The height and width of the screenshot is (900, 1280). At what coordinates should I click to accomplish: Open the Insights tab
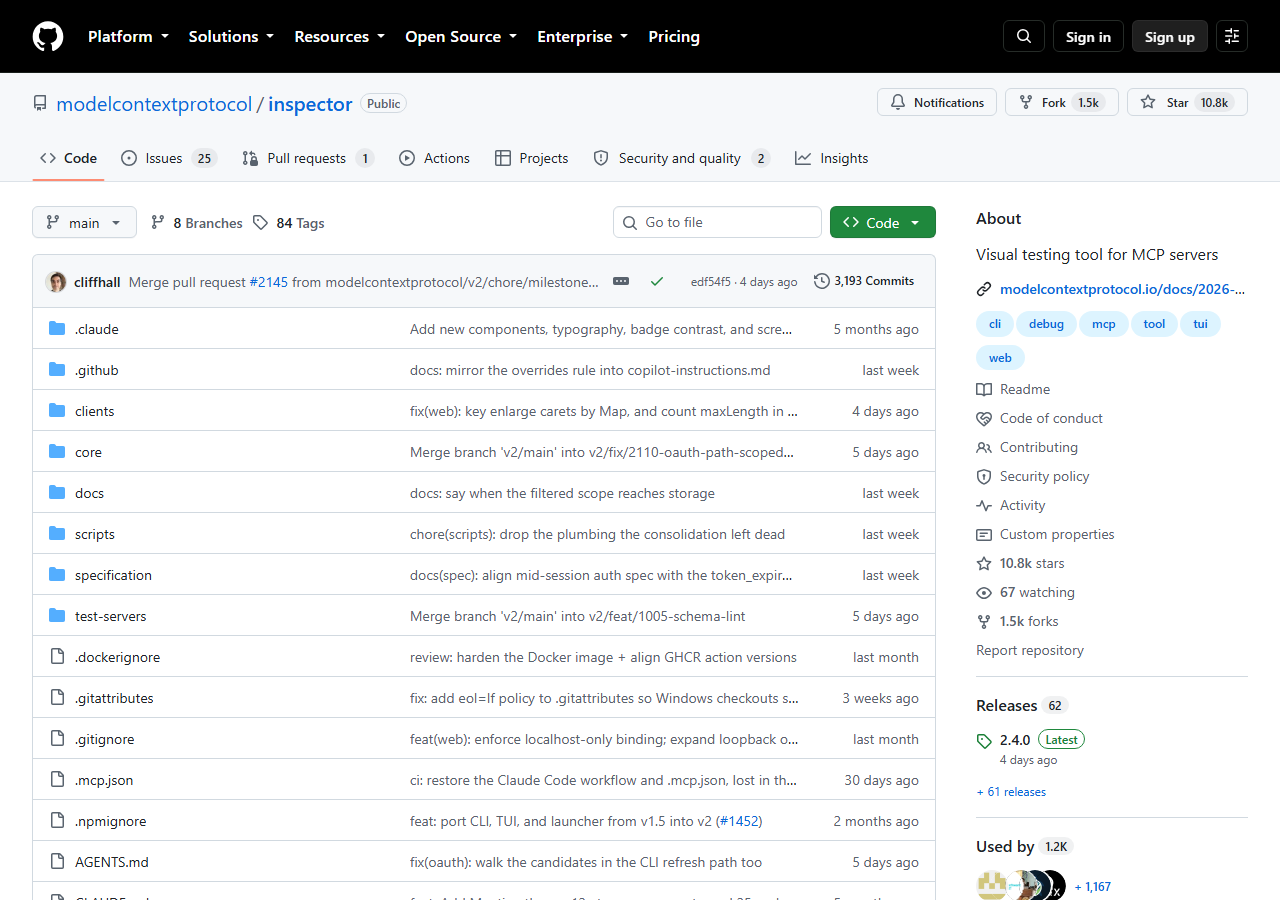pos(832,158)
